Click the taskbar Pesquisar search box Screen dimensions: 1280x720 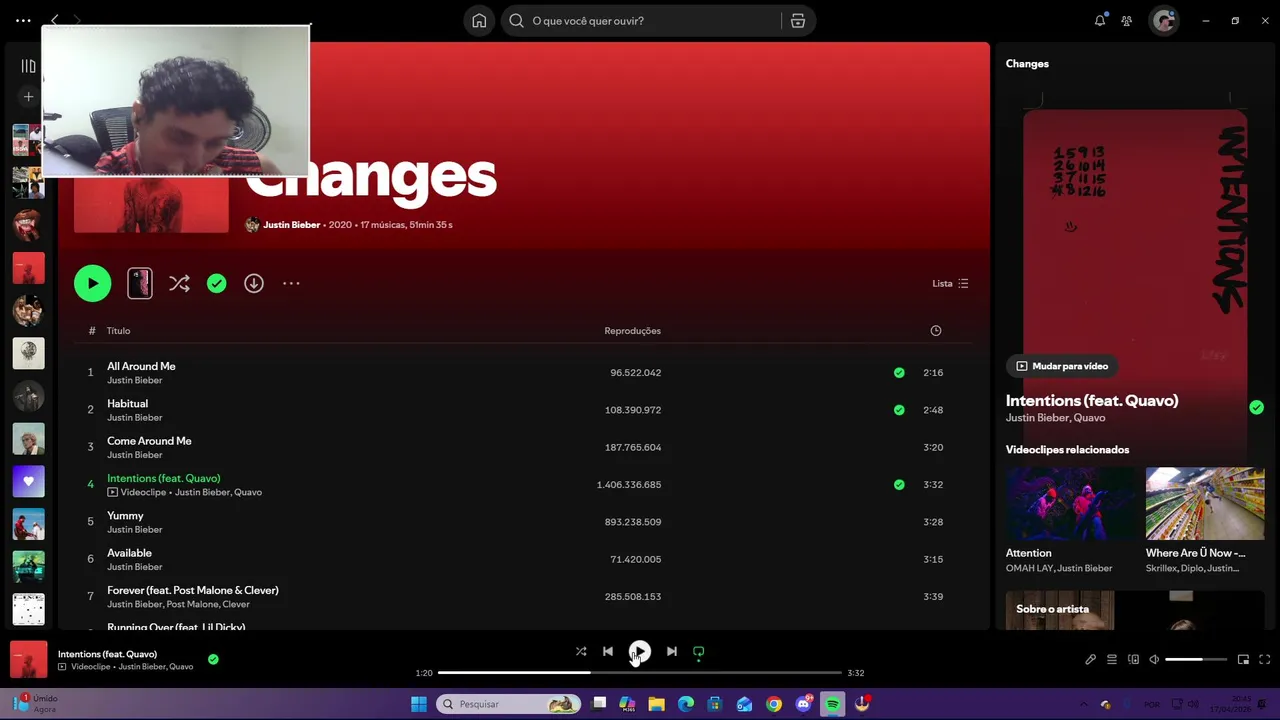tap(510, 704)
